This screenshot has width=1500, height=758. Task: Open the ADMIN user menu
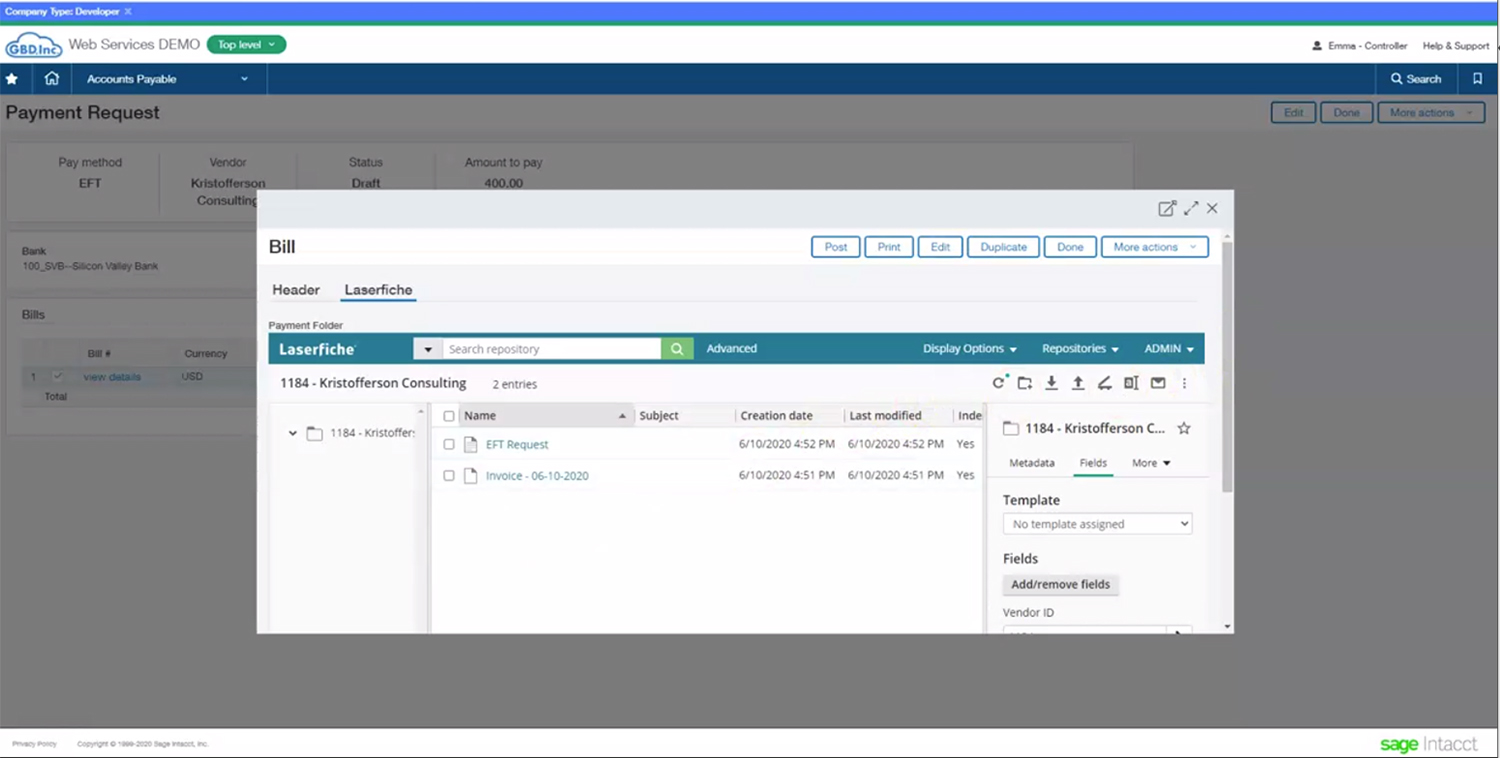tap(1169, 349)
